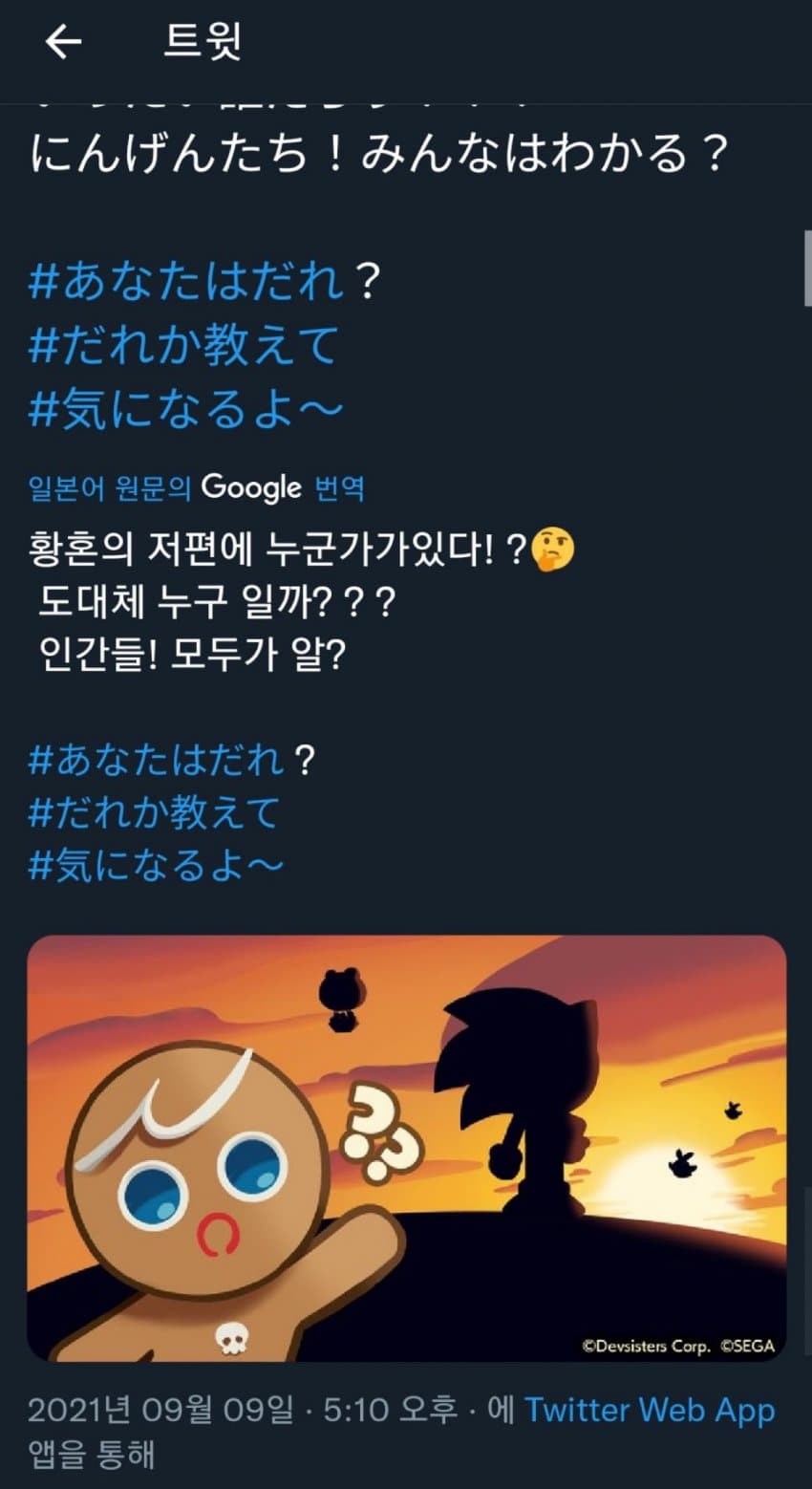The height and width of the screenshot is (1489, 812).
Task: Open translated #あなたはだれ hashtag below Korean text
Action: coord(158,761)
